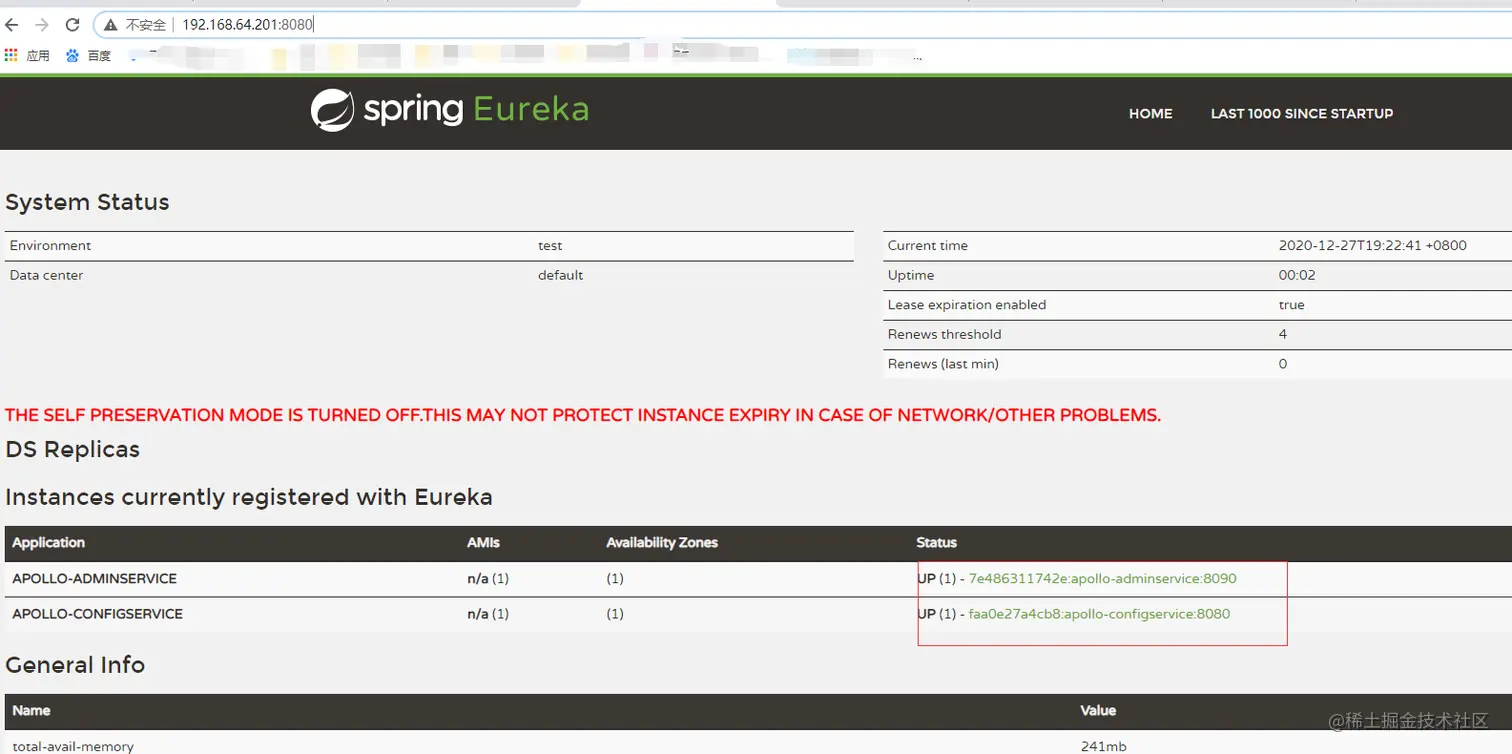Image resolution: width=1512 pixels, height=754 pixels.
Task: Click the red self preservation warning text
Action: 583,415
